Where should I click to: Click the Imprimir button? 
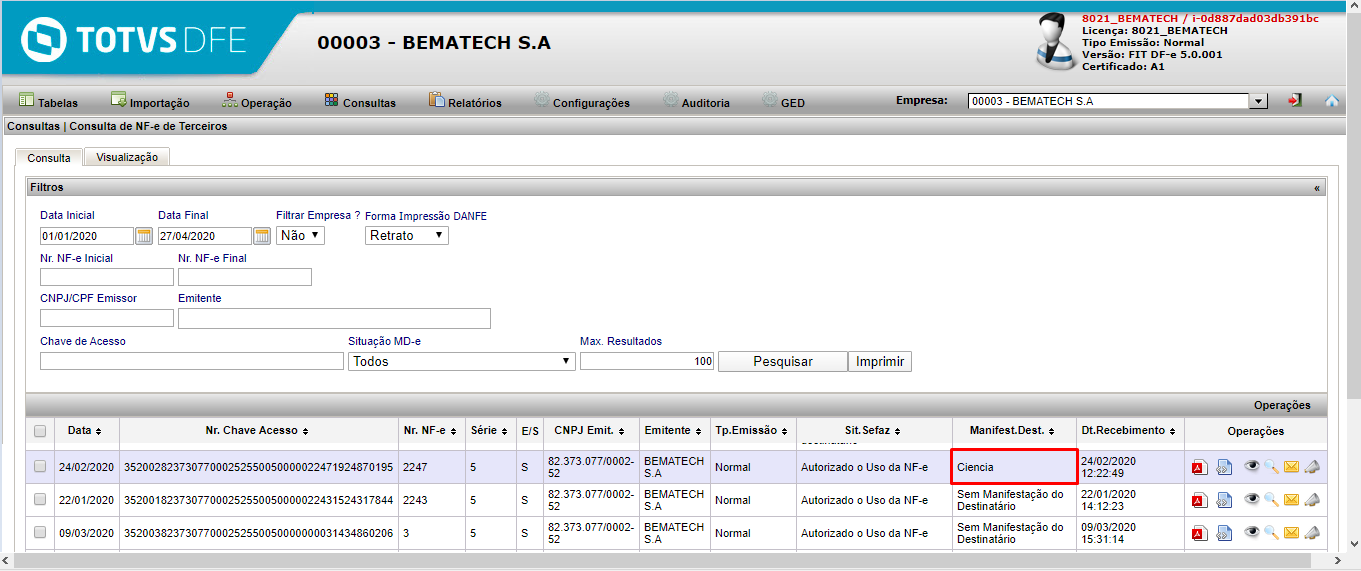[880, 361]
